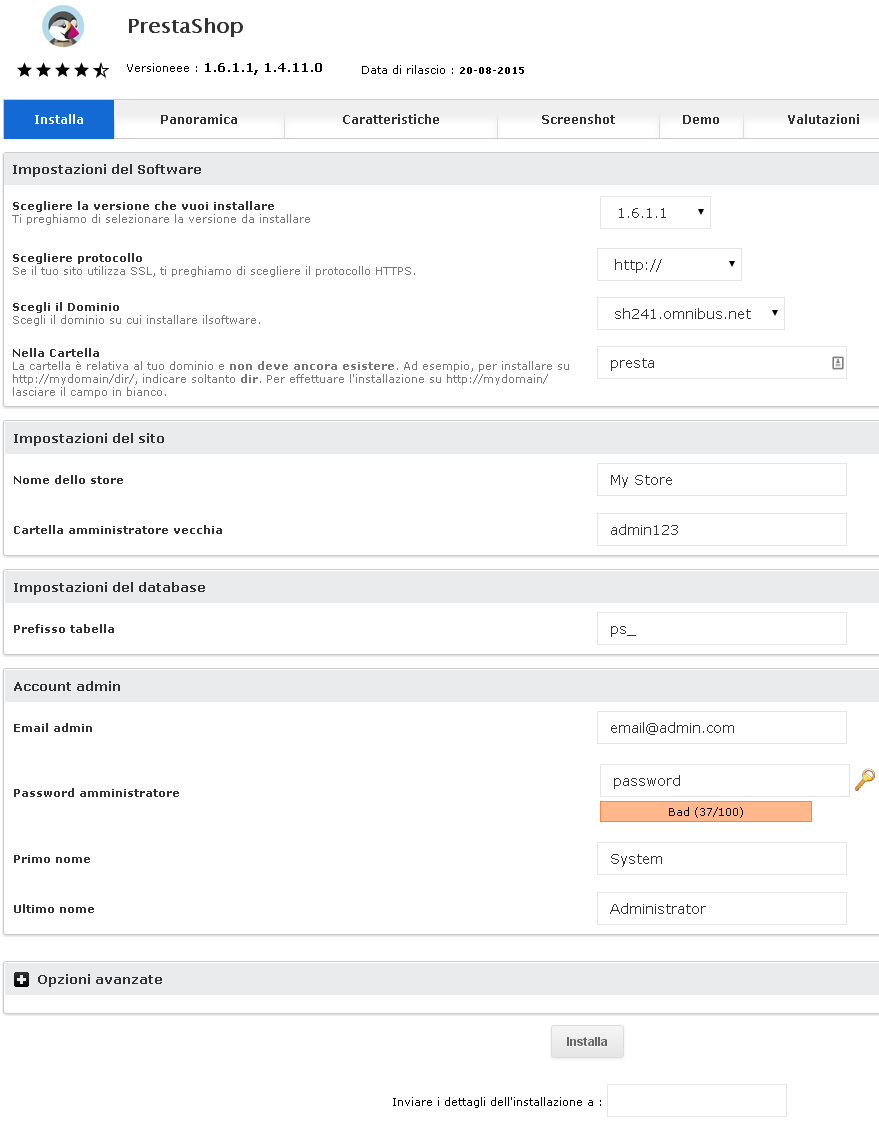Screen dimensions: 879x1124
Task: Click the Scegliere protocollo label
Action: [77, 258]
